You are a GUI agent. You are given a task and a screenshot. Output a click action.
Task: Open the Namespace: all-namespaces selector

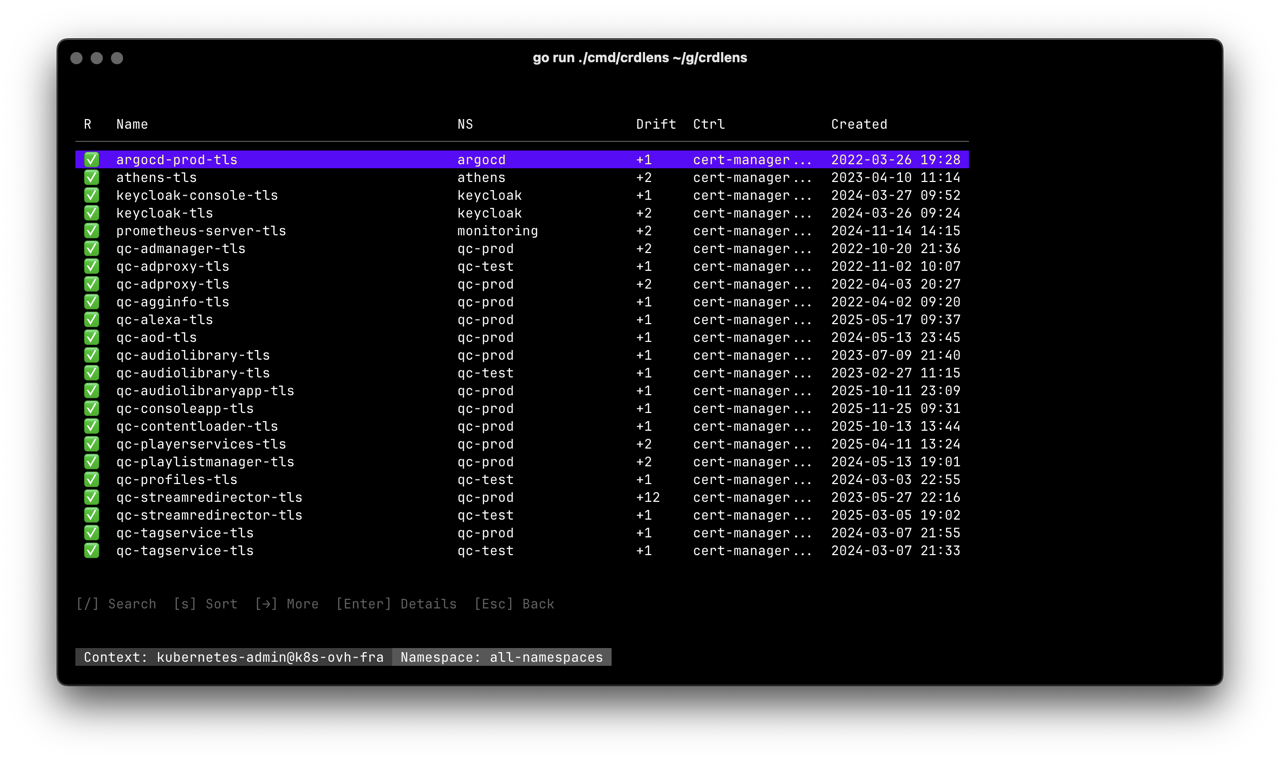tap(502, 657)
